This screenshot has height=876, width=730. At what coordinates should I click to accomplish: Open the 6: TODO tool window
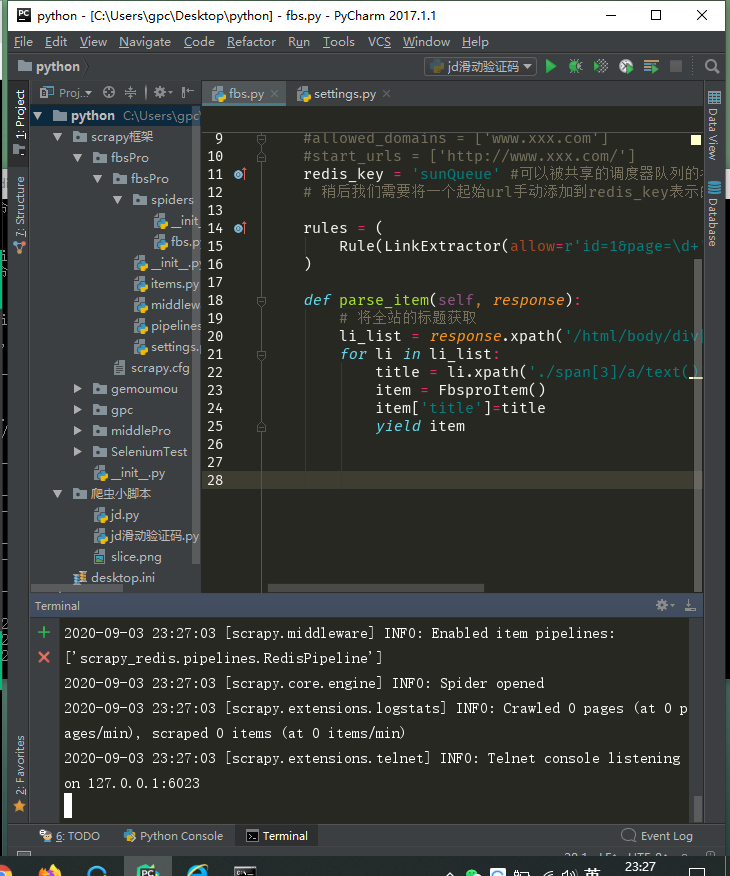pyautogui.click(x=69, y=836)
